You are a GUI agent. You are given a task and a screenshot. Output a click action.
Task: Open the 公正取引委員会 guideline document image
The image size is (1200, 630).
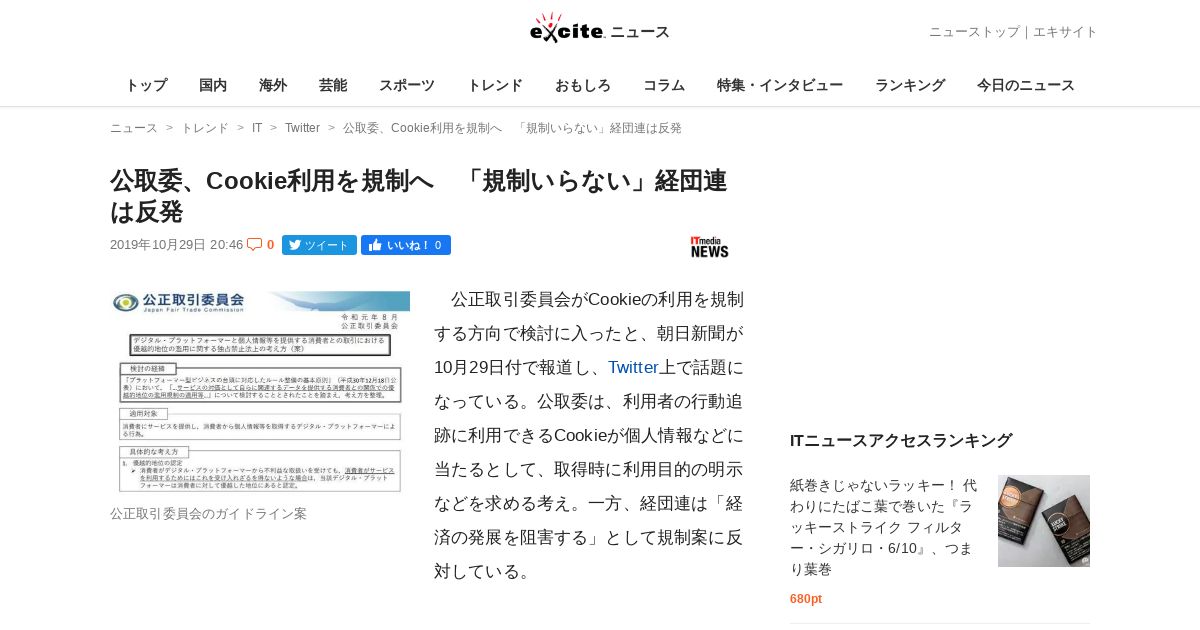260,391
